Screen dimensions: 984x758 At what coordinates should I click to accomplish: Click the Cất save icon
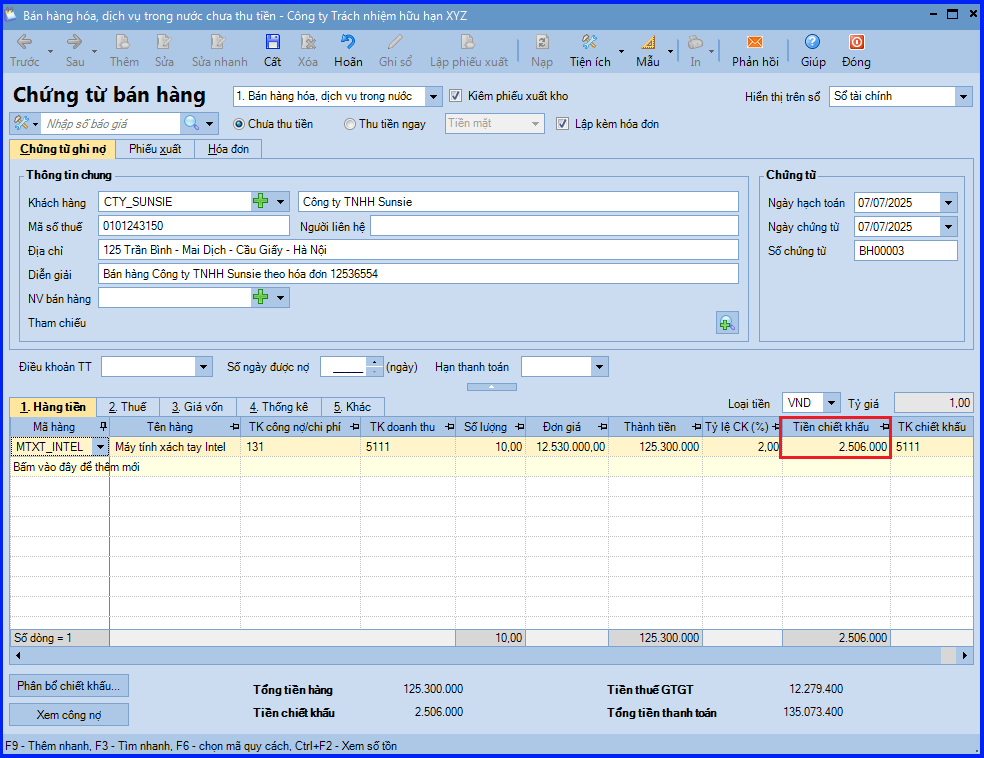(272, 42)
